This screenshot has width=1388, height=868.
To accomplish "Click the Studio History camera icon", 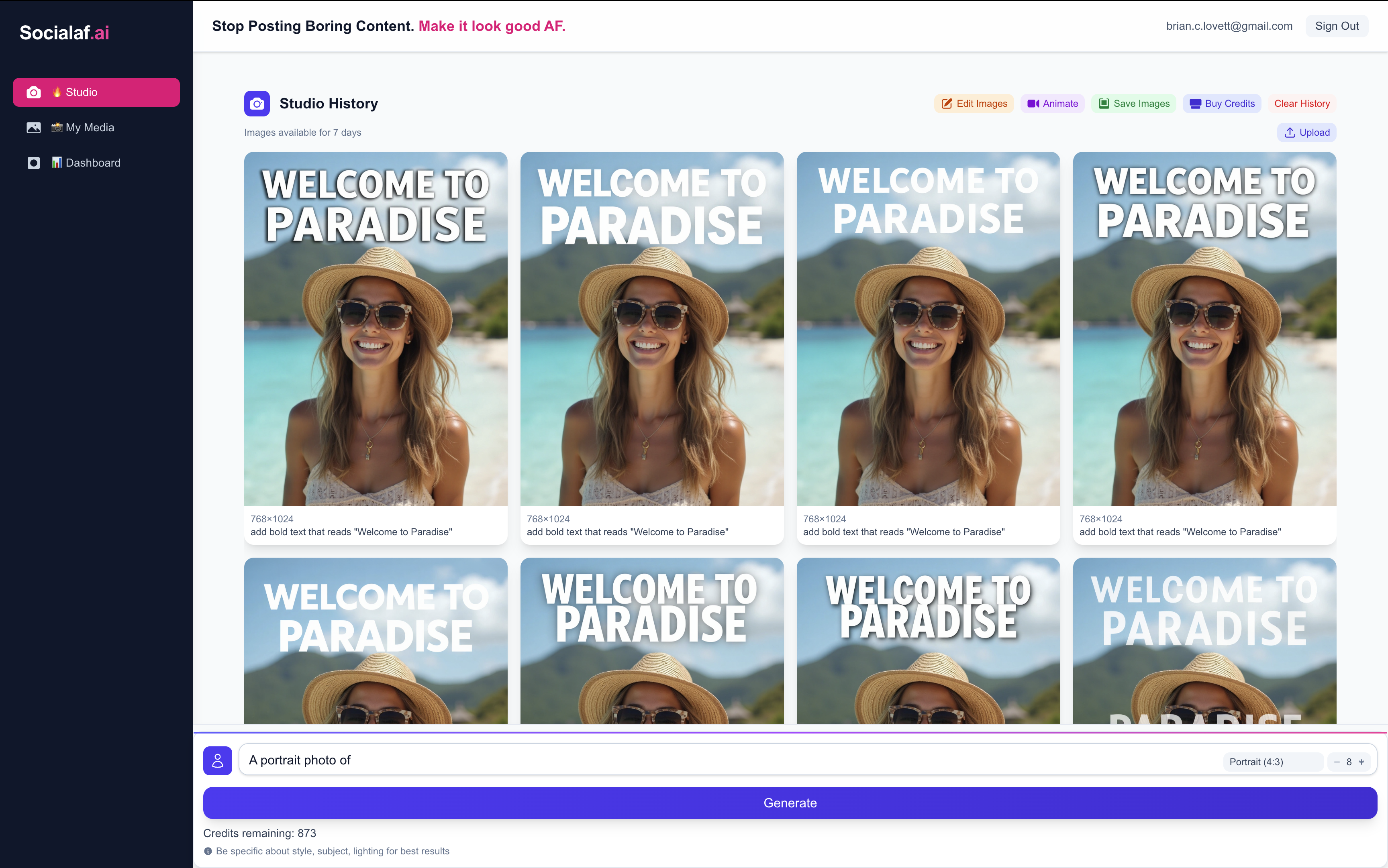I will point(257,104).
